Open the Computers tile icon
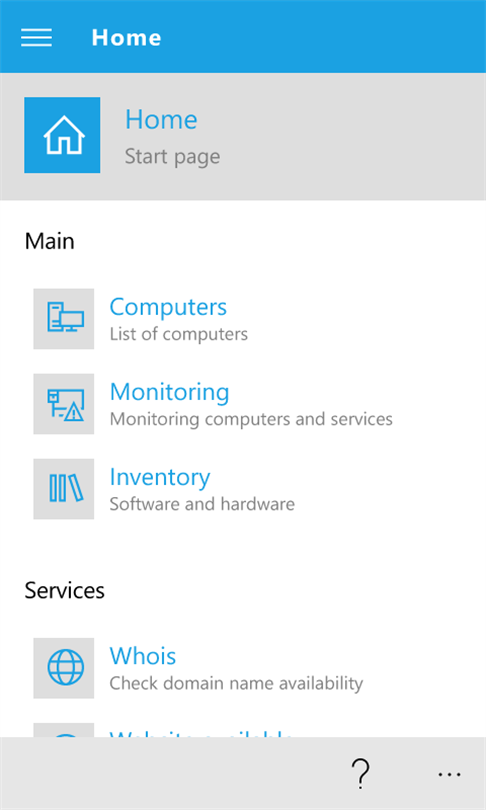 [x=64, y=319]
